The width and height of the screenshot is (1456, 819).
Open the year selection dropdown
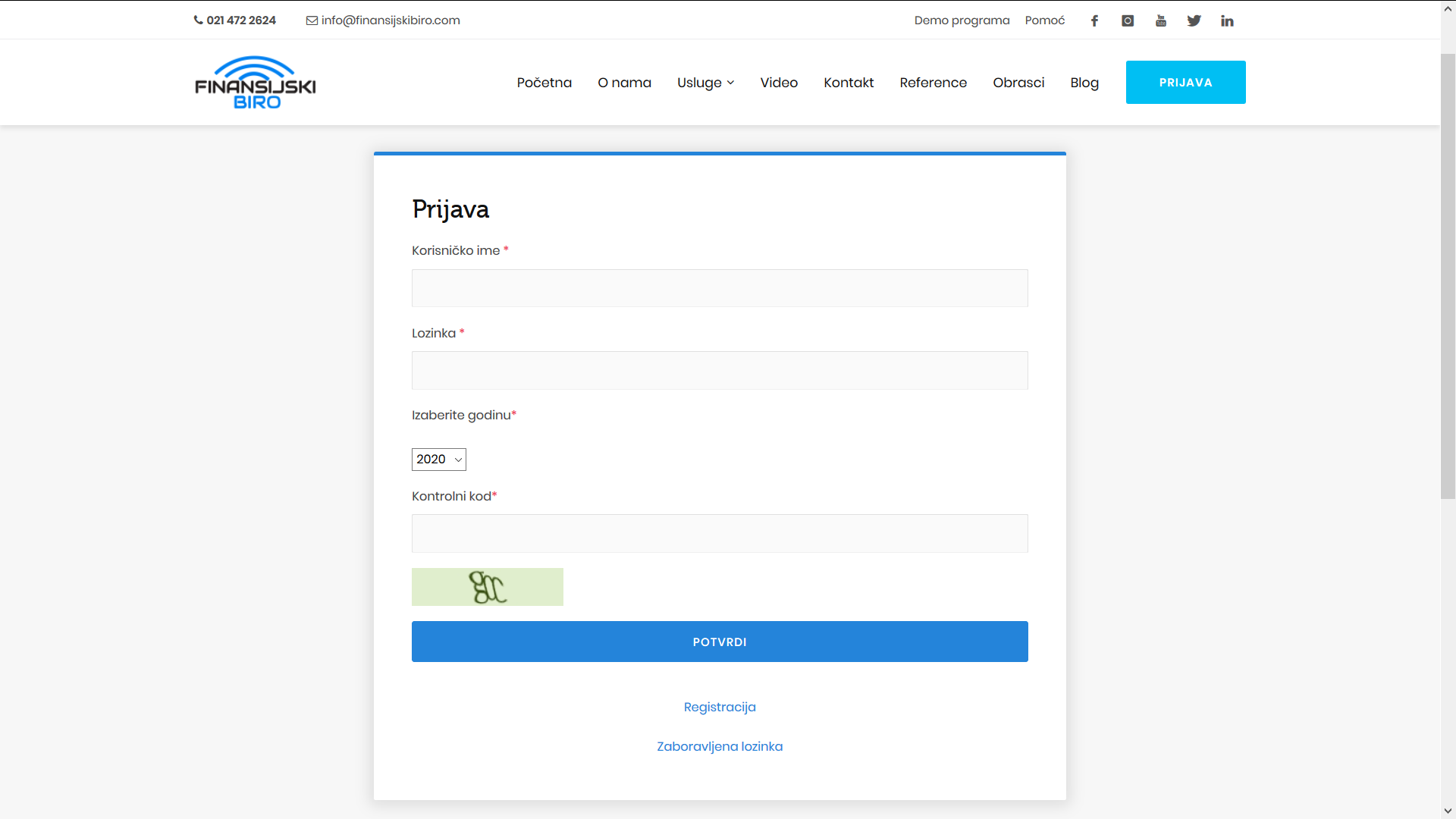(438, 460)
